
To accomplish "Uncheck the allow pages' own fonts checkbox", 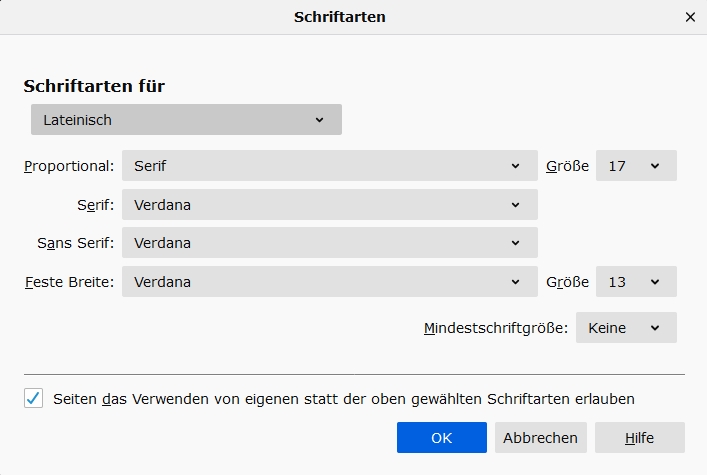I will 34,398.
